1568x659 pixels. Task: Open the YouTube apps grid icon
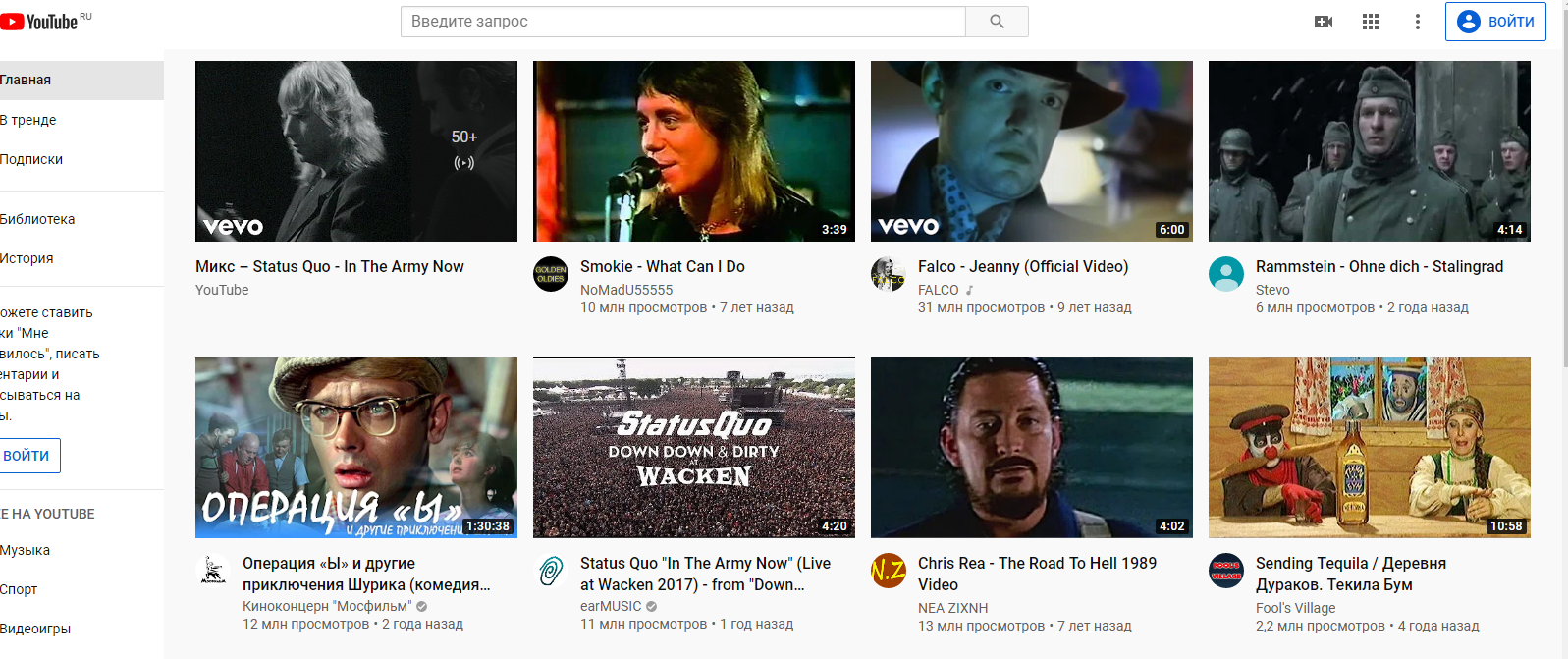(x=1371, y=22)
